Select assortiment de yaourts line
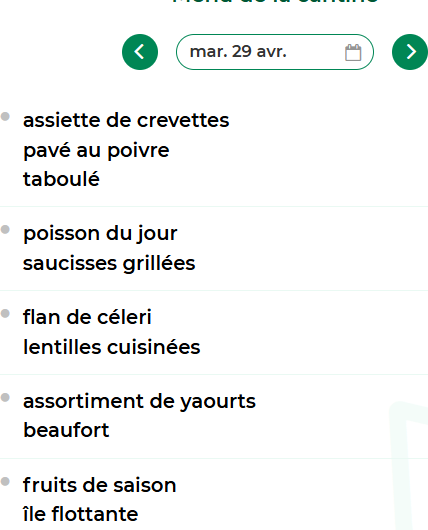The width and height of the screenshot is (428, 530). tap(139, 402)
